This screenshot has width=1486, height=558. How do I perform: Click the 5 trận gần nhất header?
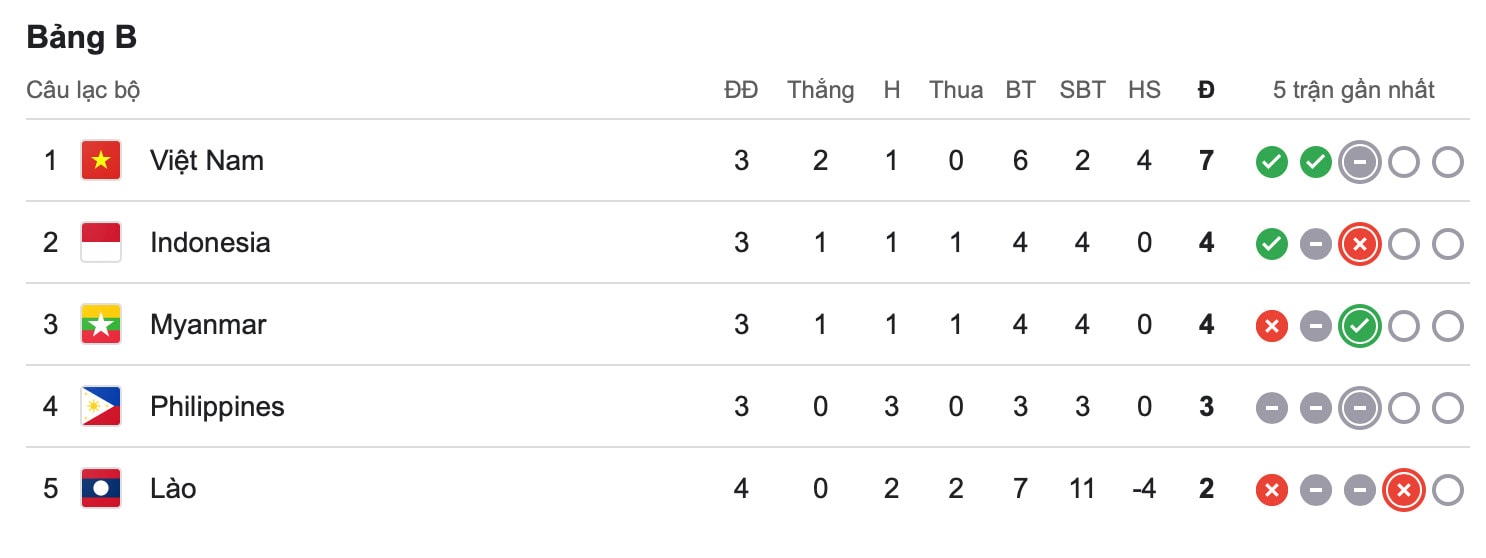point(1354,90)
